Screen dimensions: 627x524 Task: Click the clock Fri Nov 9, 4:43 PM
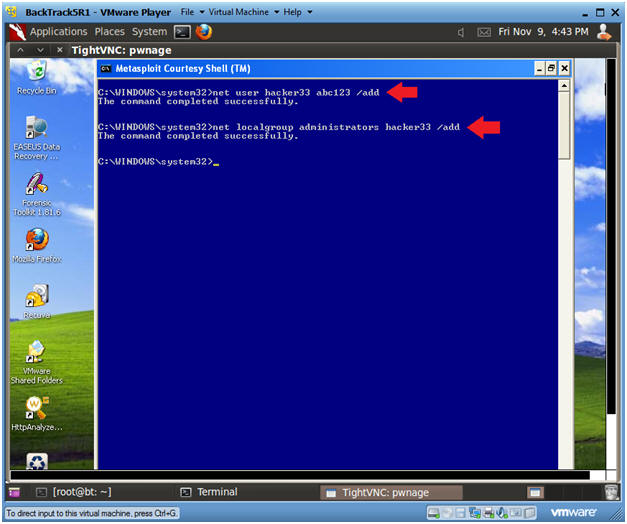coord(543,32)
